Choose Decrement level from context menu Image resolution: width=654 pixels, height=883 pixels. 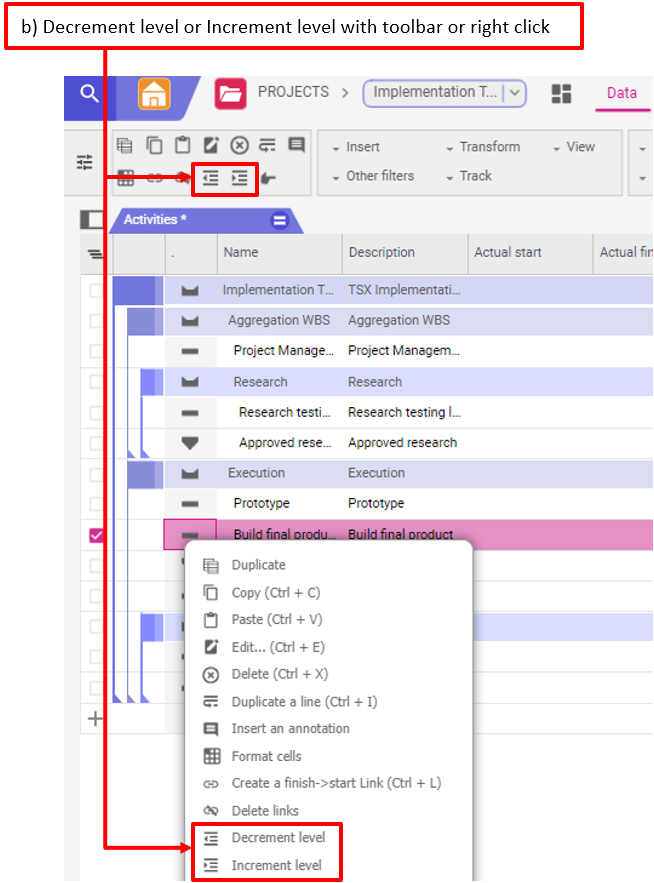(x=278, y=838)
